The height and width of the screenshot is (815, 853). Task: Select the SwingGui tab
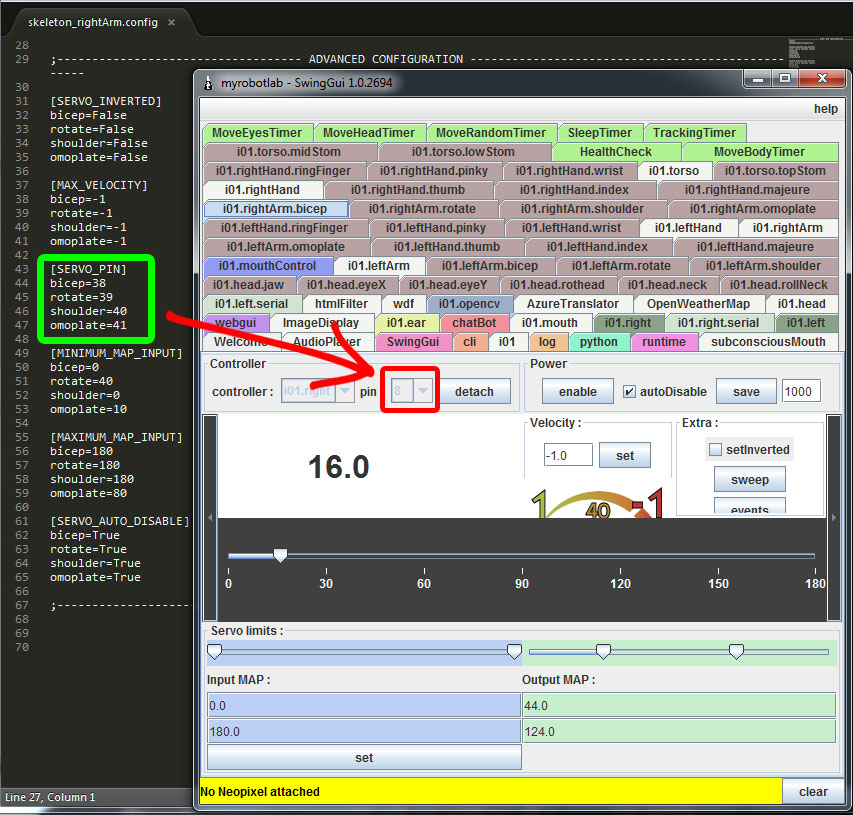point(413,342)
